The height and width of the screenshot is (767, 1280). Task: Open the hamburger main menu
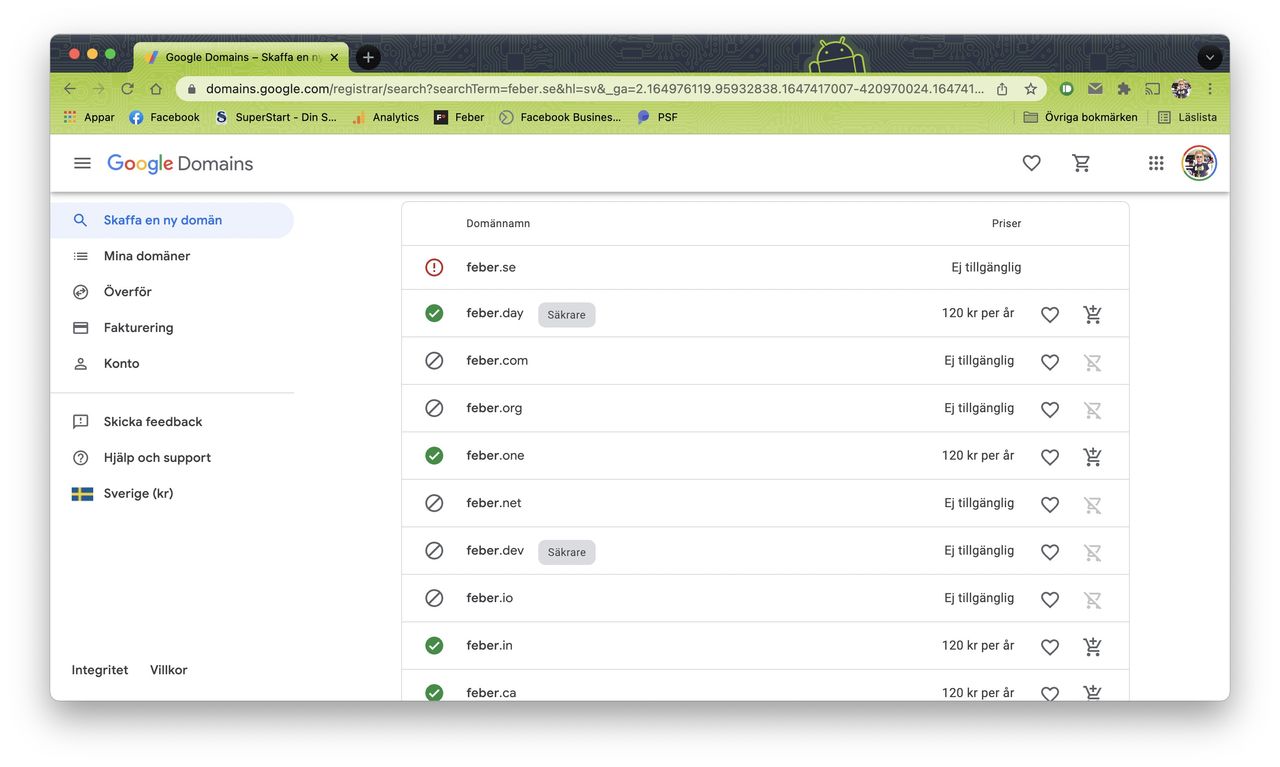coord(82,163)
